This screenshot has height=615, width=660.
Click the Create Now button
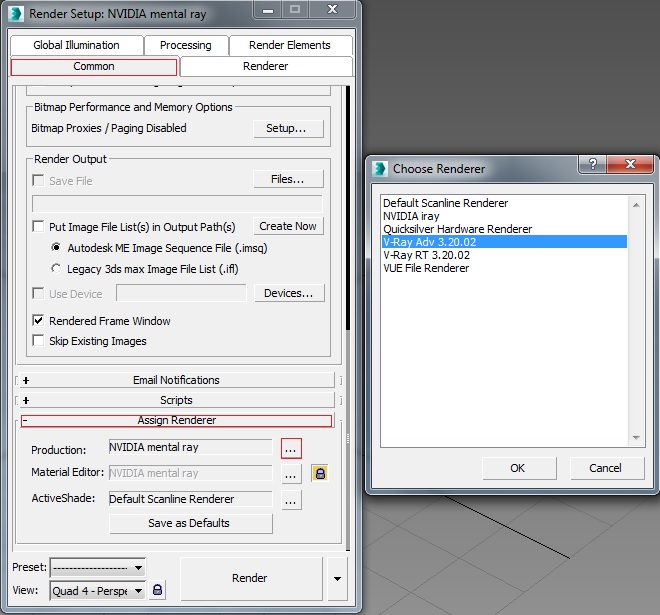[x=288, y=226]
